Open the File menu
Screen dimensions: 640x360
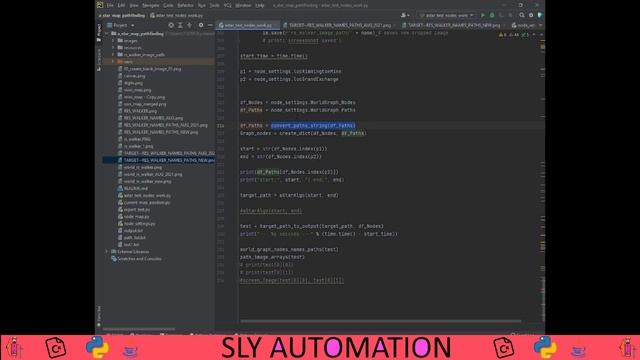click(110, 5)
